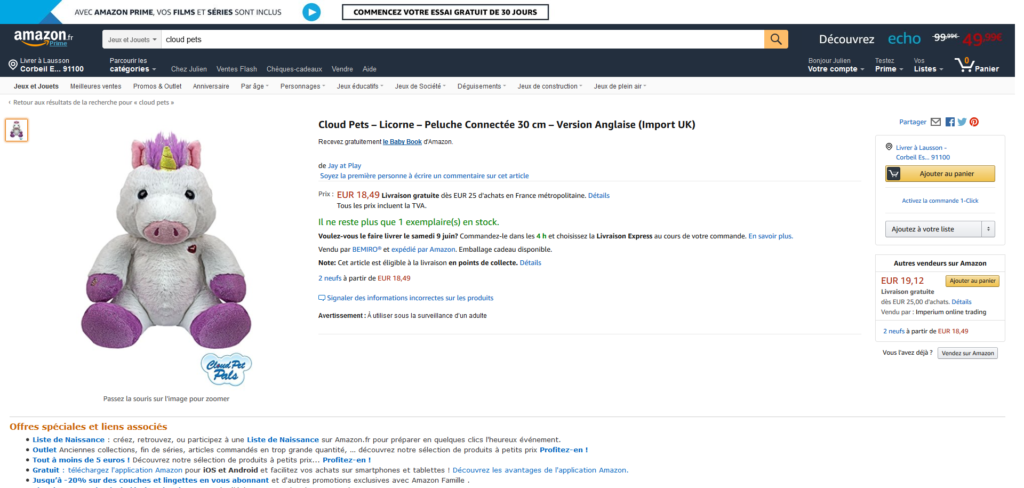Expand the Par âge submenu

pos(255,86)
